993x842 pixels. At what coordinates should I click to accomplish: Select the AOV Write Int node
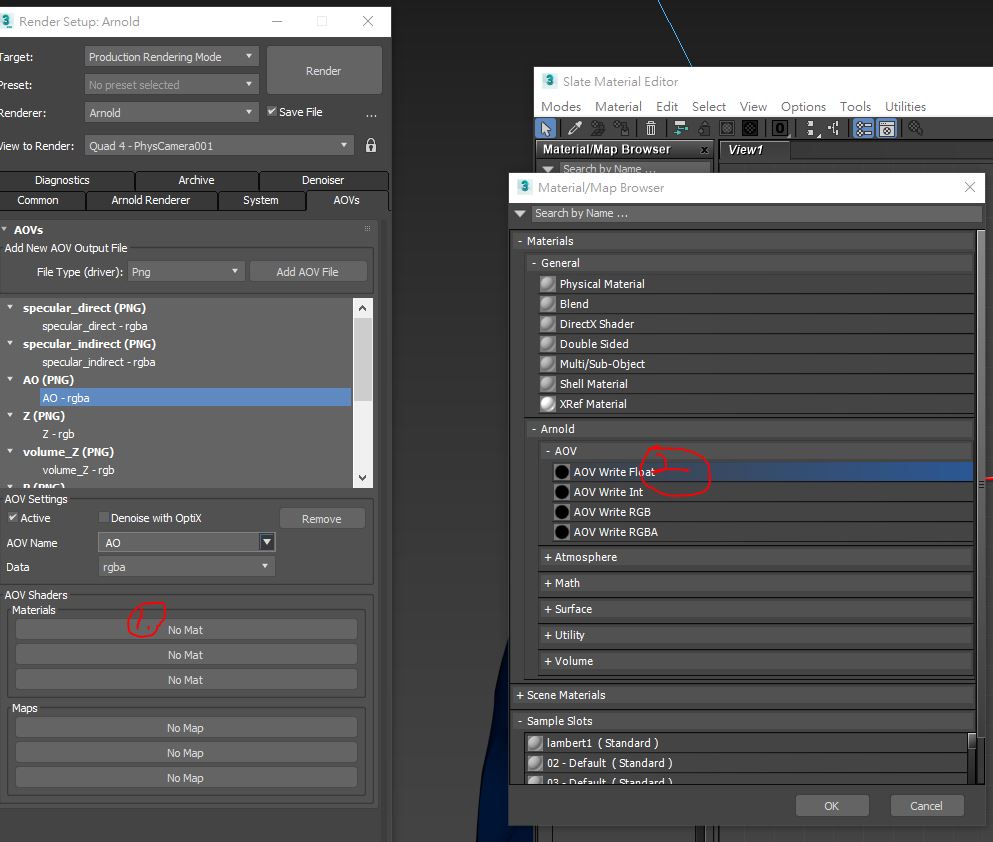coord(608,492)
